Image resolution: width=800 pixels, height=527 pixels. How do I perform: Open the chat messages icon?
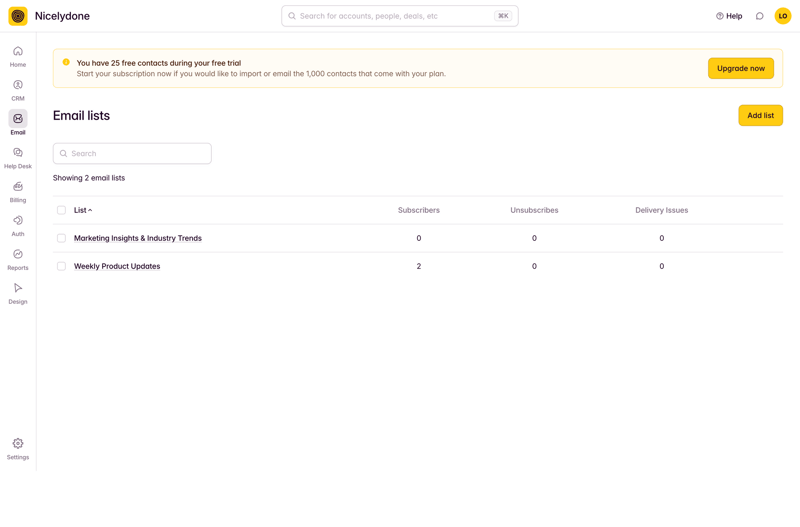[x=760, y=16]
